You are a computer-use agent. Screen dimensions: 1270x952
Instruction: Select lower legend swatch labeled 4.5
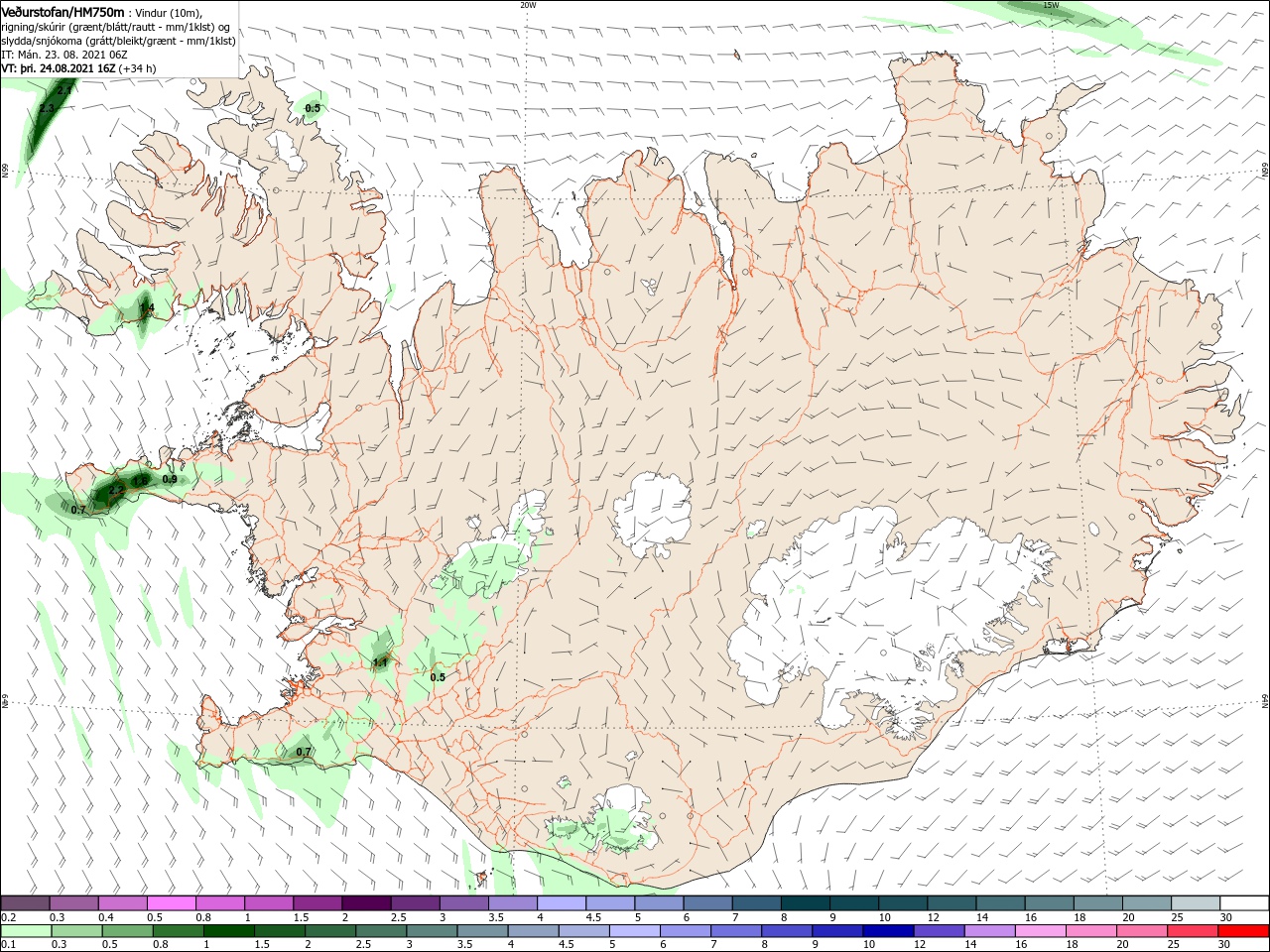583,931
